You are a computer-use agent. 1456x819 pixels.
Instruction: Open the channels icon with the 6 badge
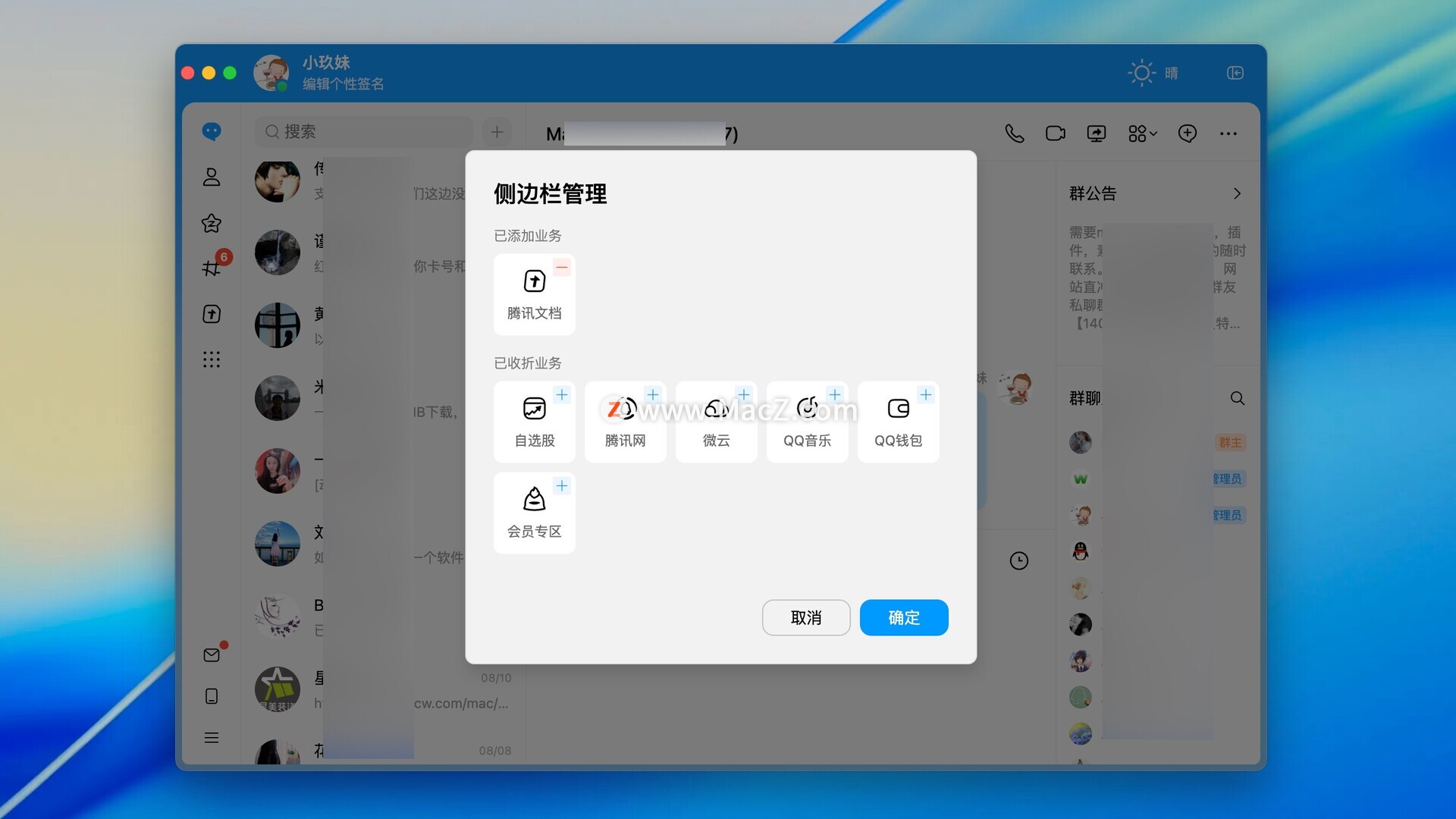[212, 268]
